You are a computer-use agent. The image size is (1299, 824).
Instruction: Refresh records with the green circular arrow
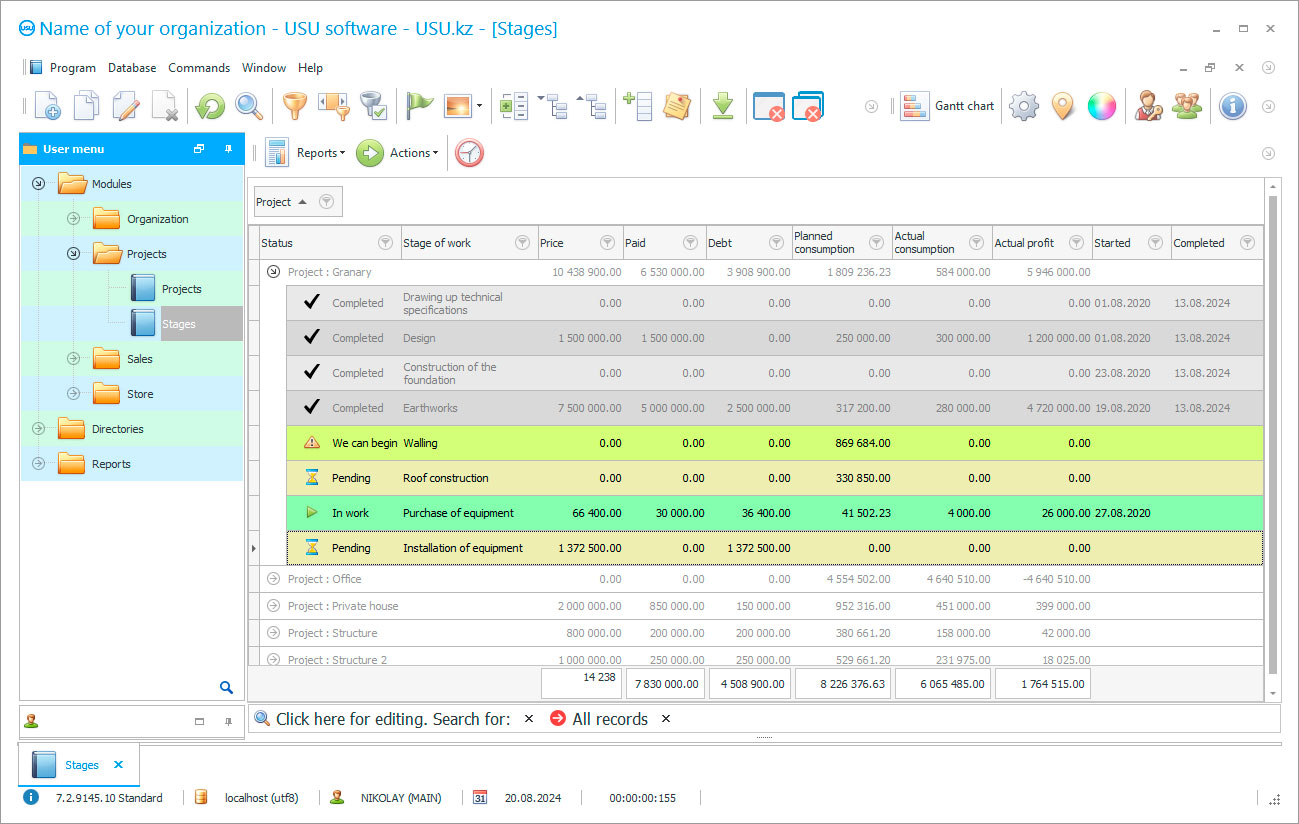tap(209, 105)
